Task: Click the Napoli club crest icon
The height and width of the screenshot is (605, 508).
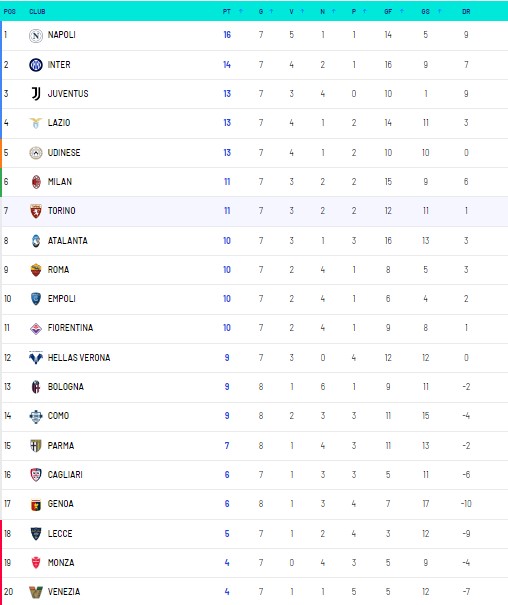Action: click(x=36, y=35)
